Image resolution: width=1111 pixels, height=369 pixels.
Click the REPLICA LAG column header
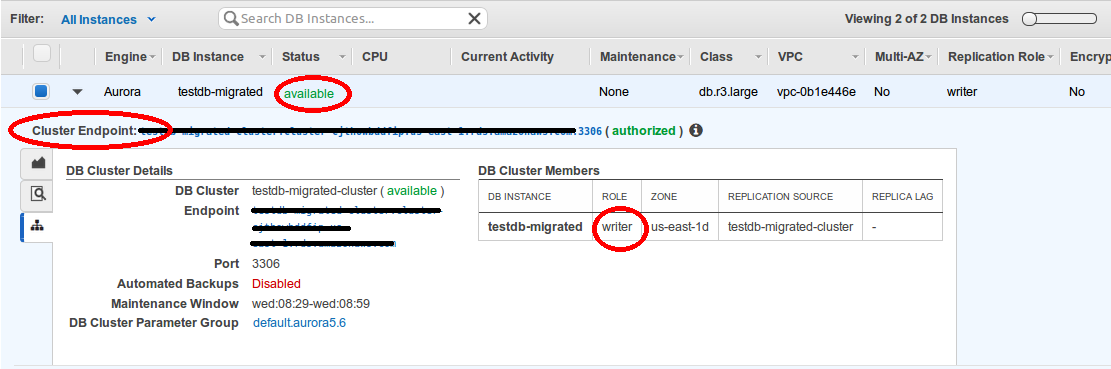coord(902,196)
